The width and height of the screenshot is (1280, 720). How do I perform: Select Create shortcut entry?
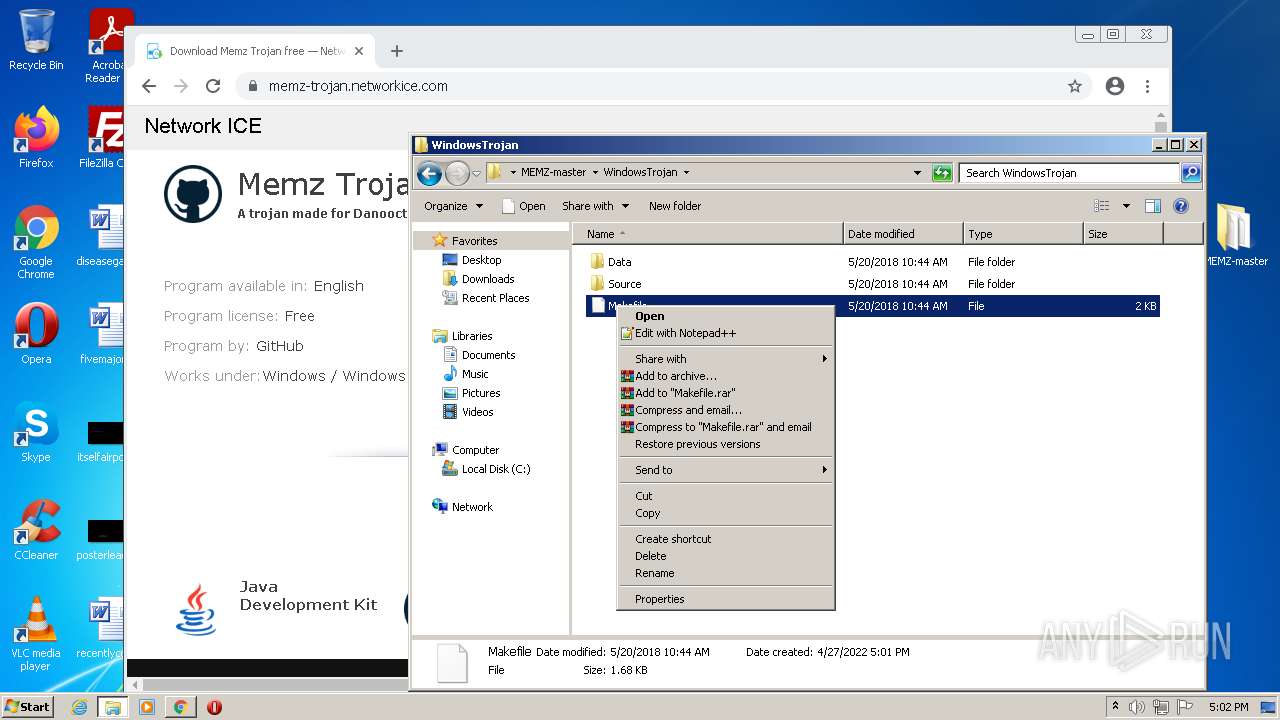[x=726, y=539]
